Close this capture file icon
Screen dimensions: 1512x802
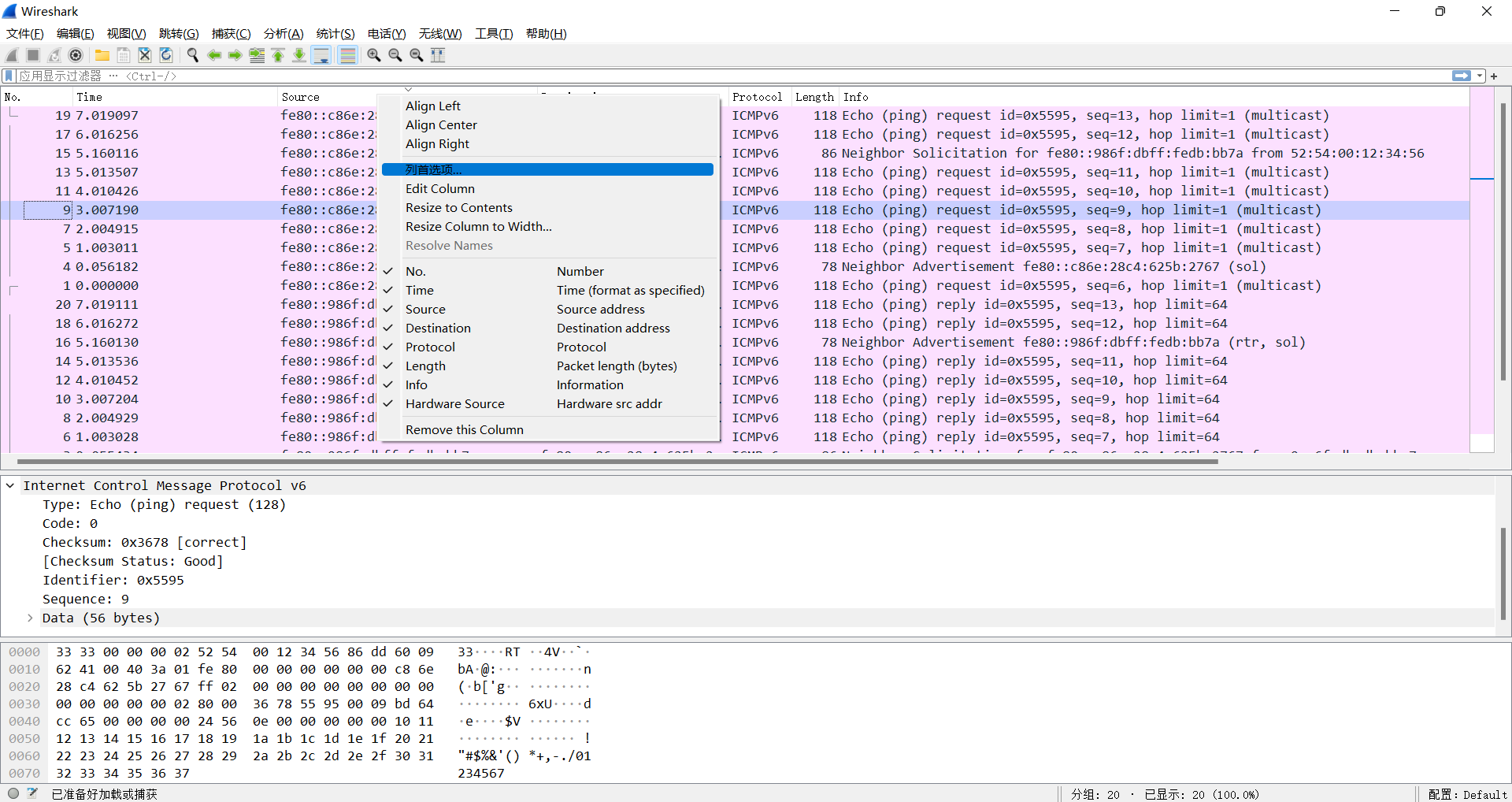[x=145, y=55]
